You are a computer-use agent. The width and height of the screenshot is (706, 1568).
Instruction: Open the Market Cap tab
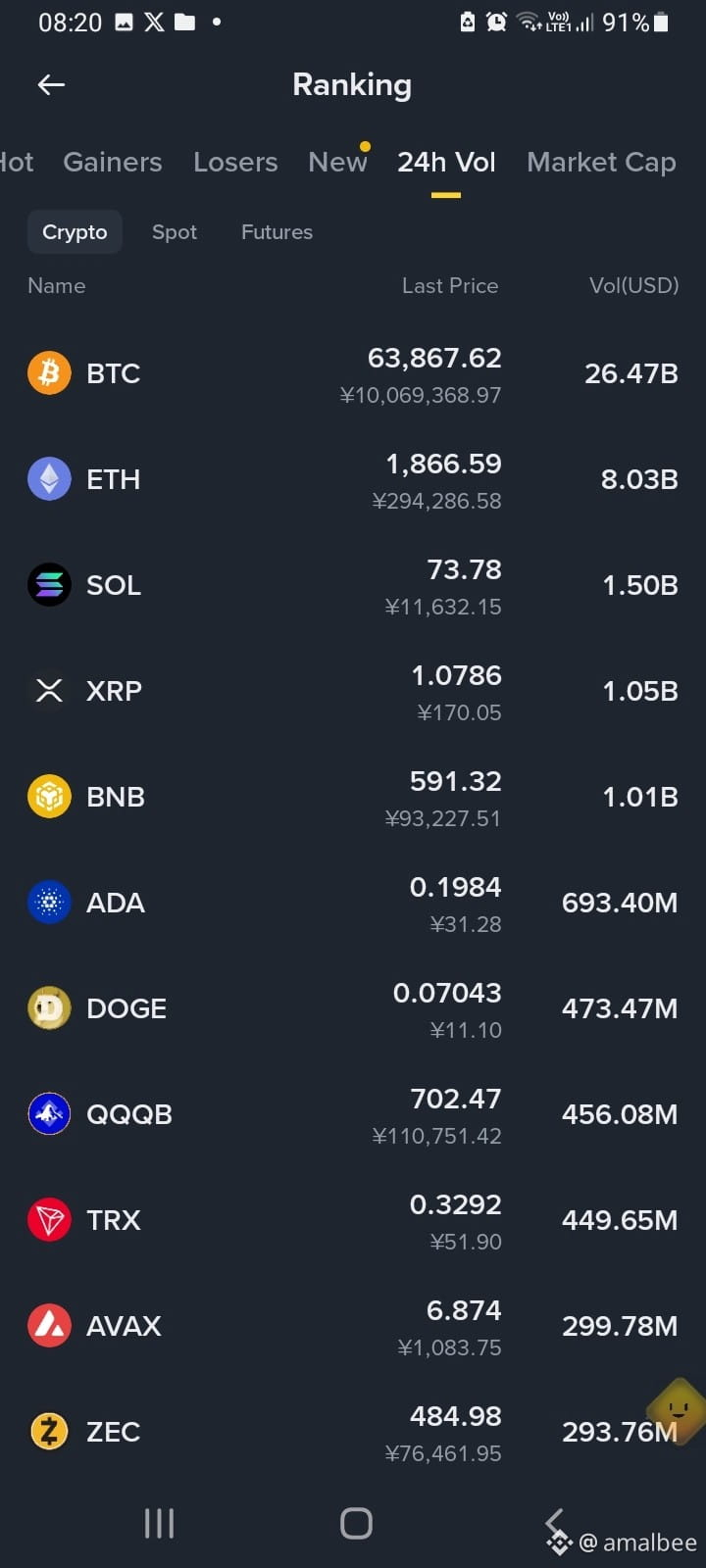[601, 162]
